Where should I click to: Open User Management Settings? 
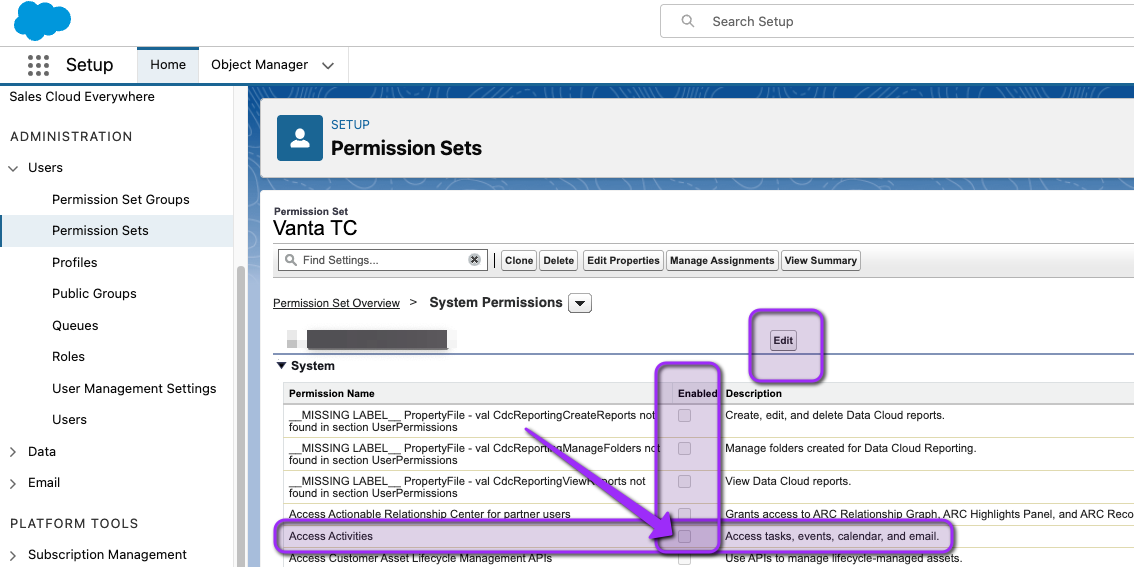point(134,388)
